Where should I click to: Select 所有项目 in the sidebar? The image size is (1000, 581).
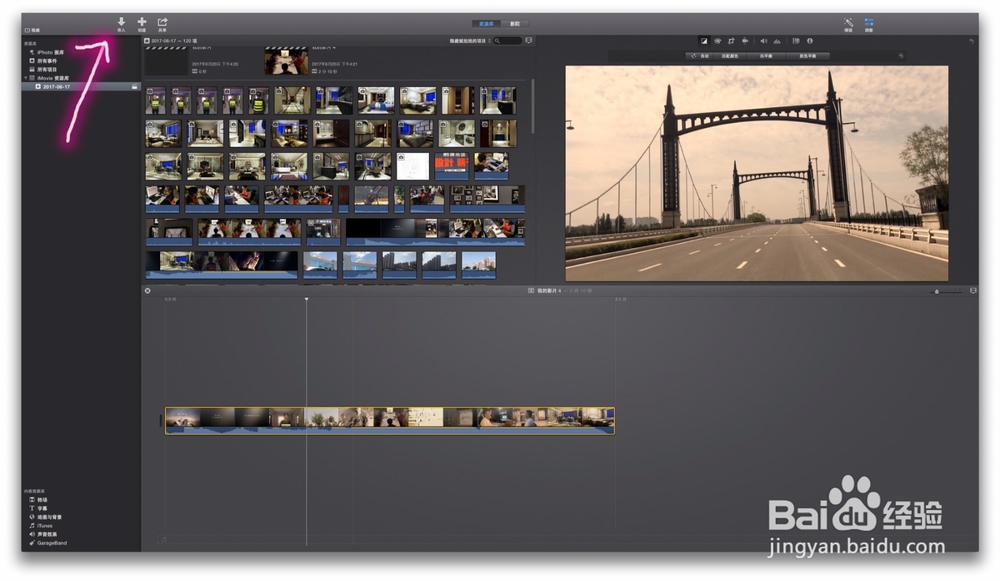coord(47,70)
